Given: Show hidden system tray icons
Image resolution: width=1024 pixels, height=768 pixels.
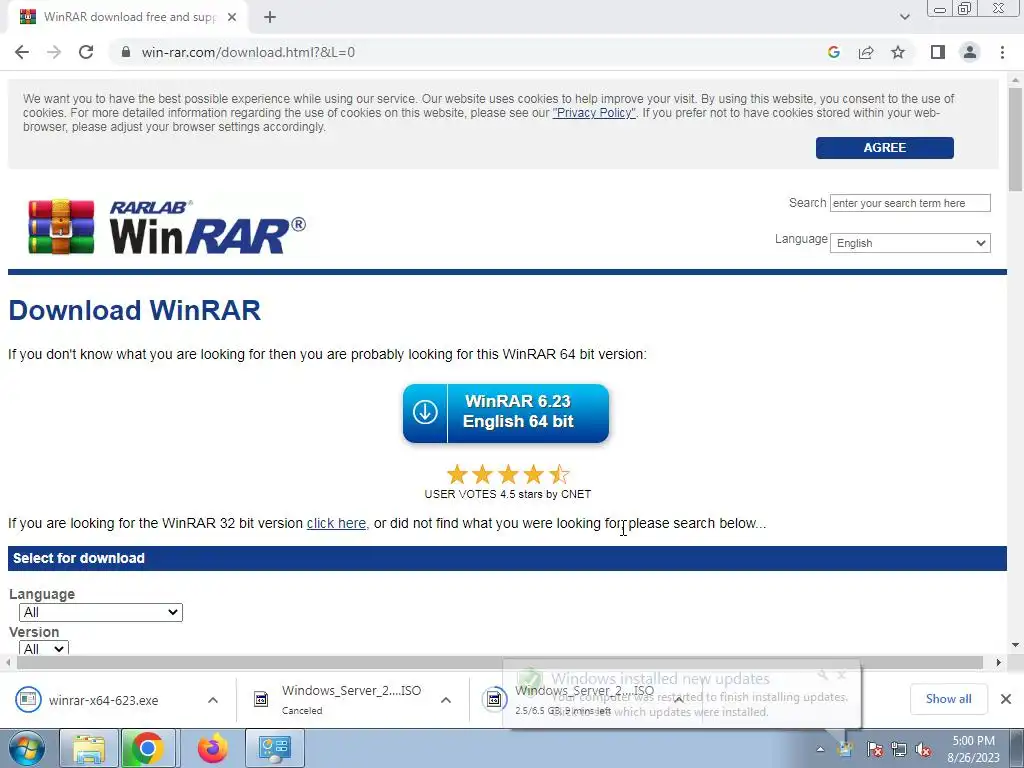Looking at the screenshot, I should click(820, 749).
